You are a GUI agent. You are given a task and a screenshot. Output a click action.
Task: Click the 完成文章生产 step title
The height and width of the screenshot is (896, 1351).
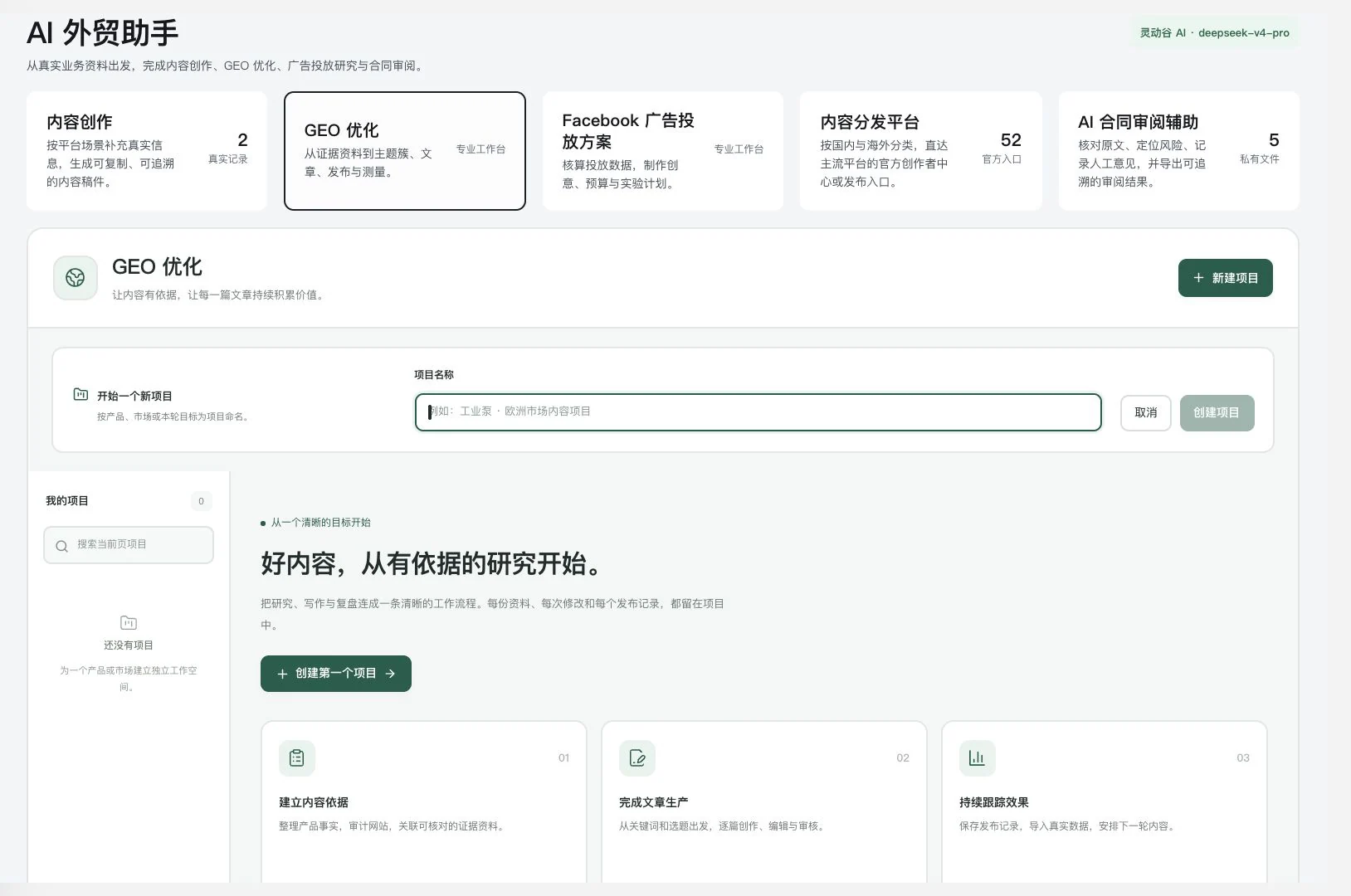(653, 803)
